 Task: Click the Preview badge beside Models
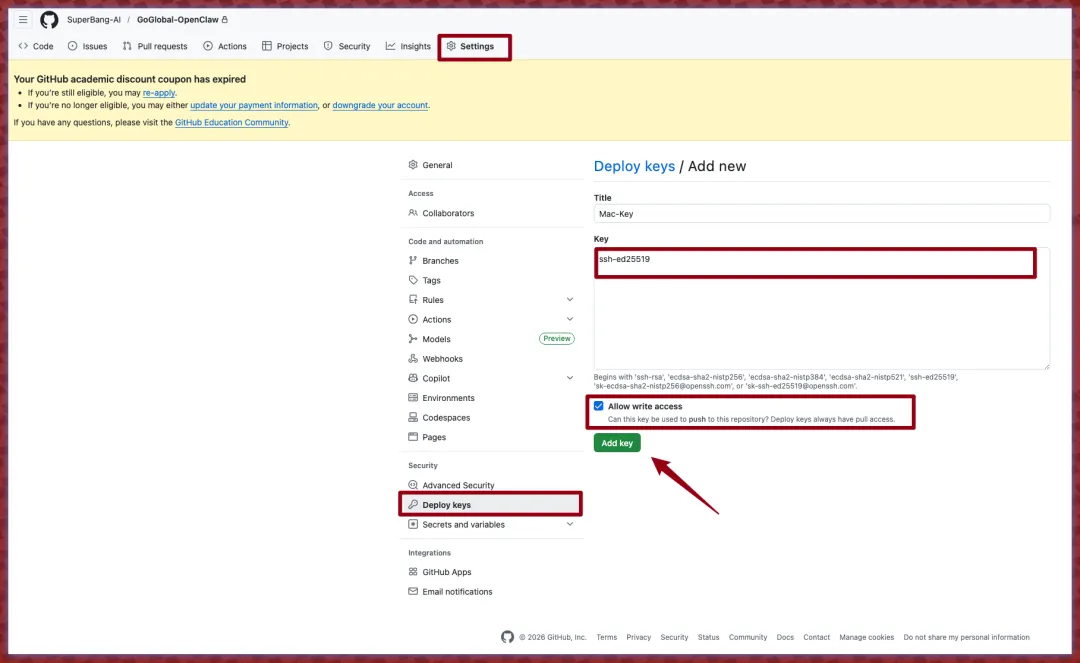557,339
